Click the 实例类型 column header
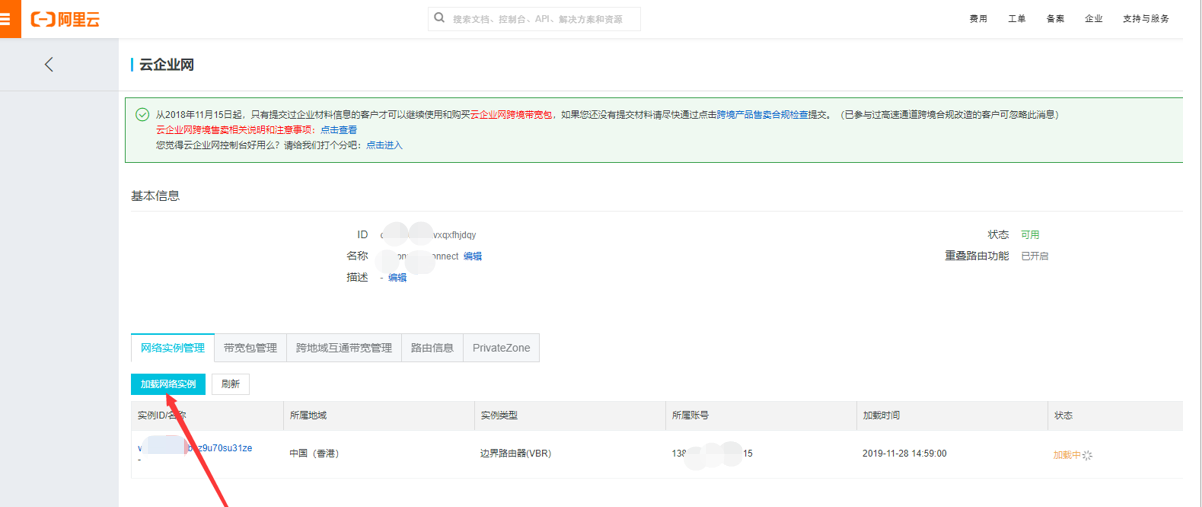1202x507 pixels. [499, 415]
